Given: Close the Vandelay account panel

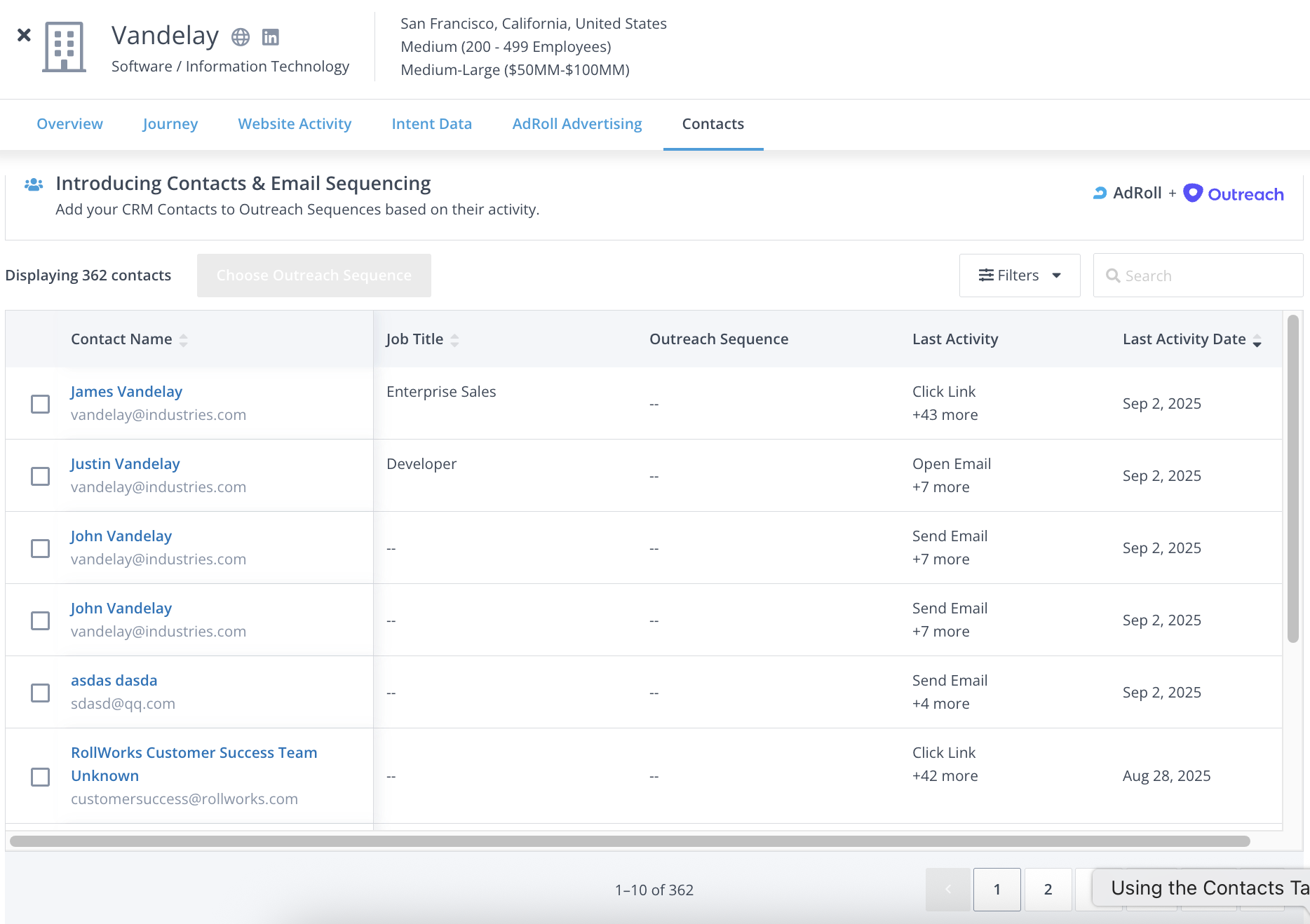Looking at the screenshot, I should pyautogui.click(x=24, y=35).
